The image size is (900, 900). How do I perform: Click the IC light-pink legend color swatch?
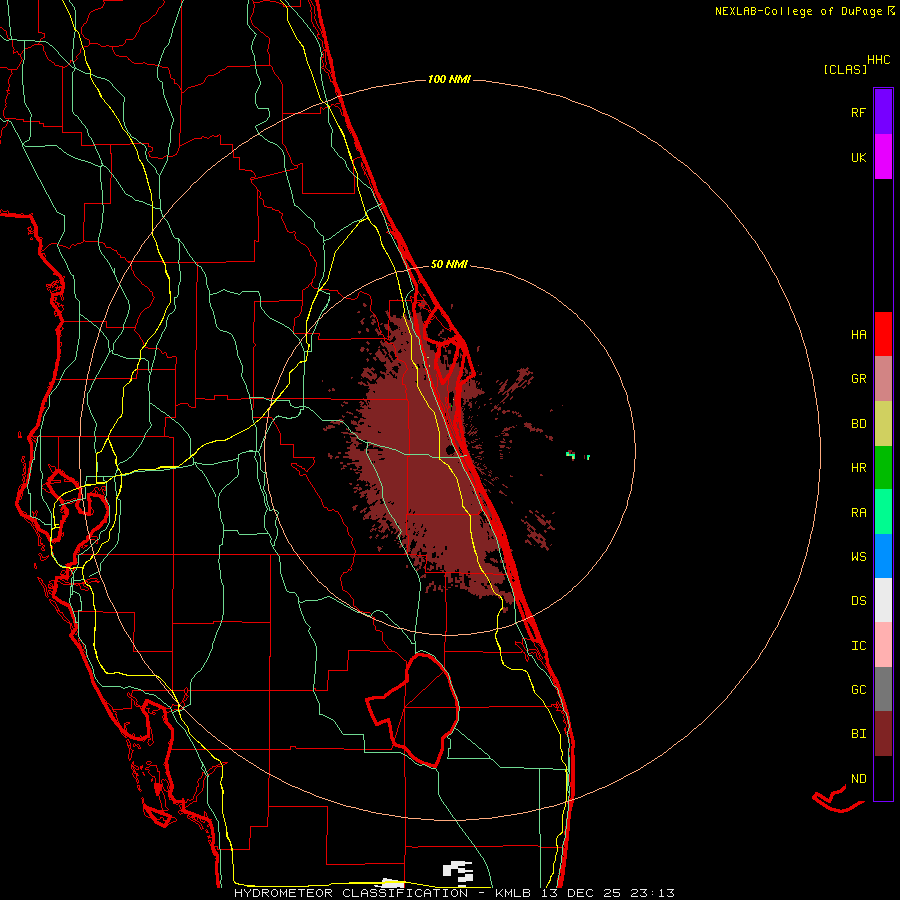[883, 645]
